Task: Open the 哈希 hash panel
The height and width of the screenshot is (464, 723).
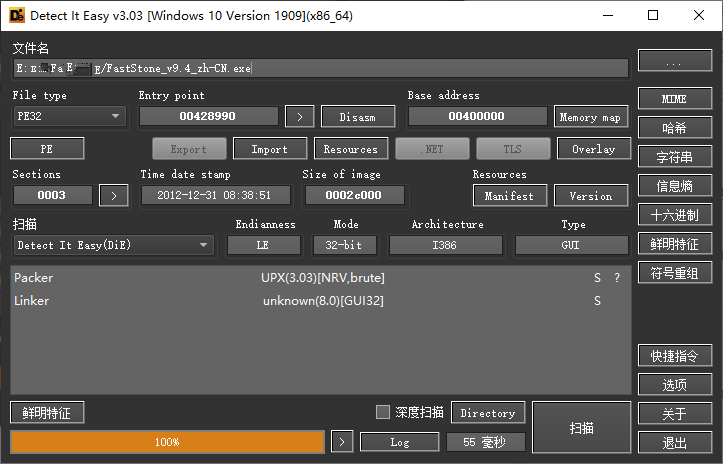Action: coord(675,128)
